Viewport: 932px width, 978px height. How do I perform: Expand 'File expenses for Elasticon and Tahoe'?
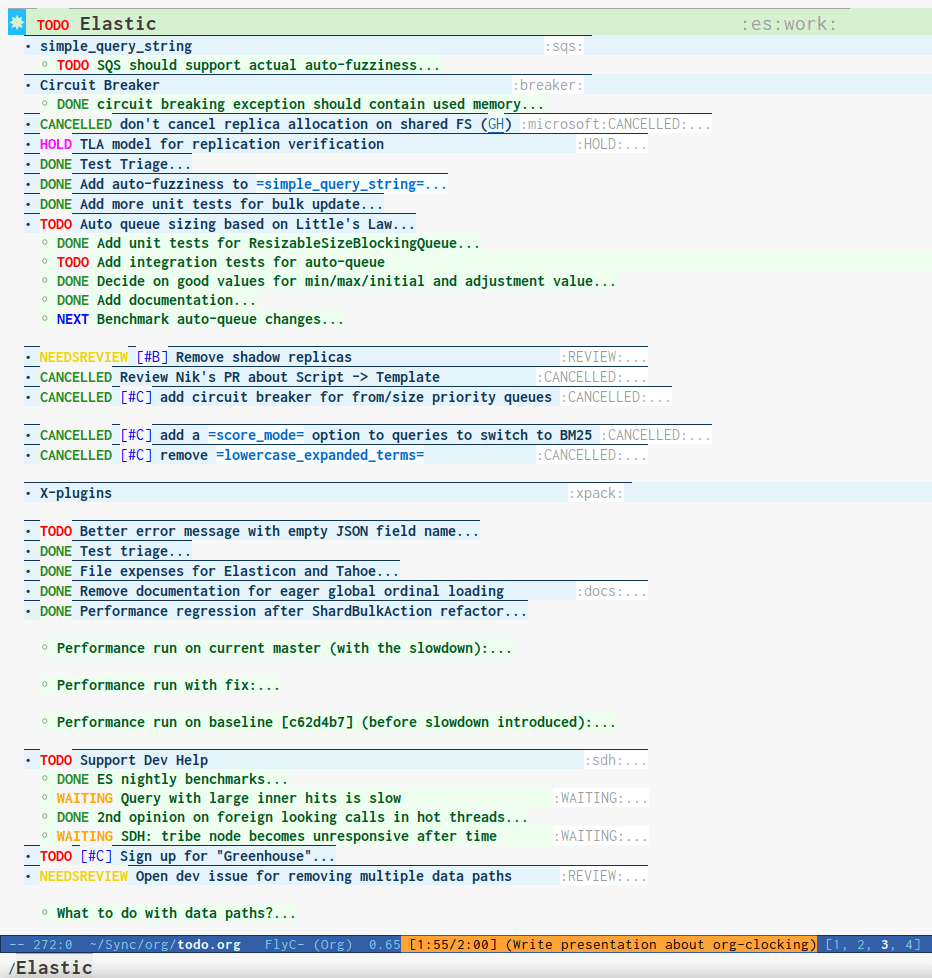(240, 571)
